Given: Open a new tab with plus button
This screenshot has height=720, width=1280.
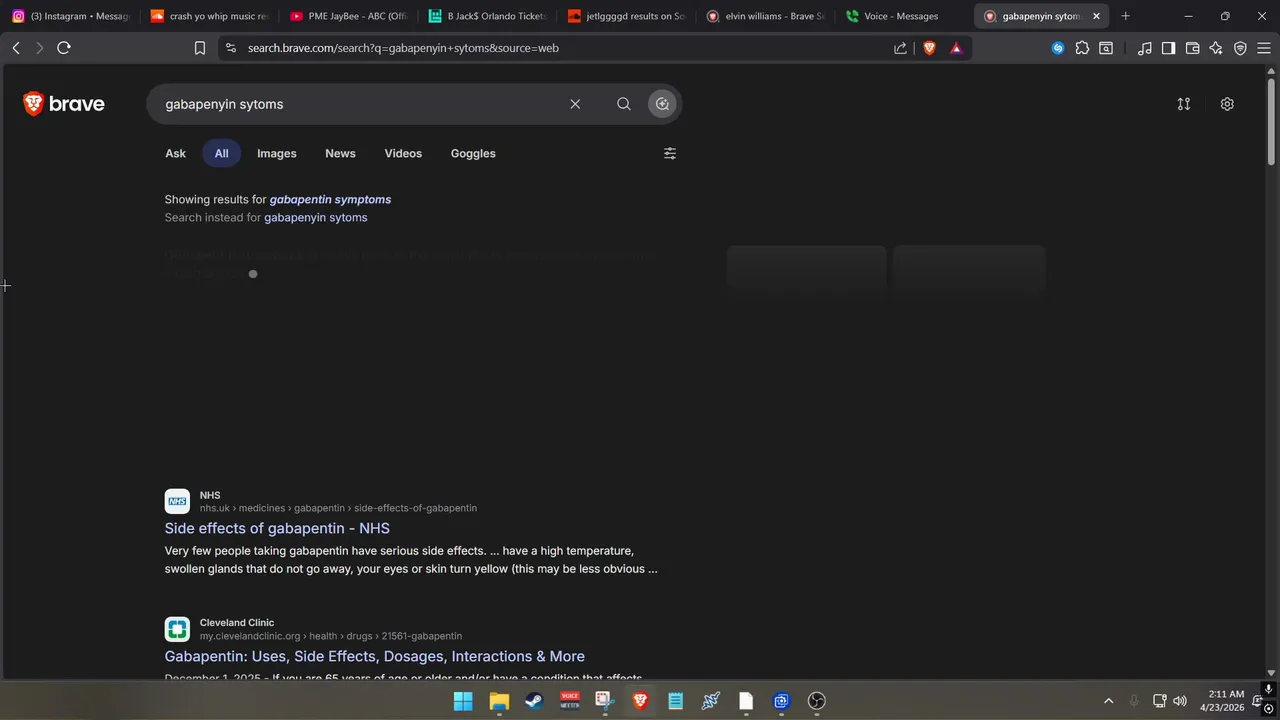Looking at the screenshot, I should (1126, 16).
